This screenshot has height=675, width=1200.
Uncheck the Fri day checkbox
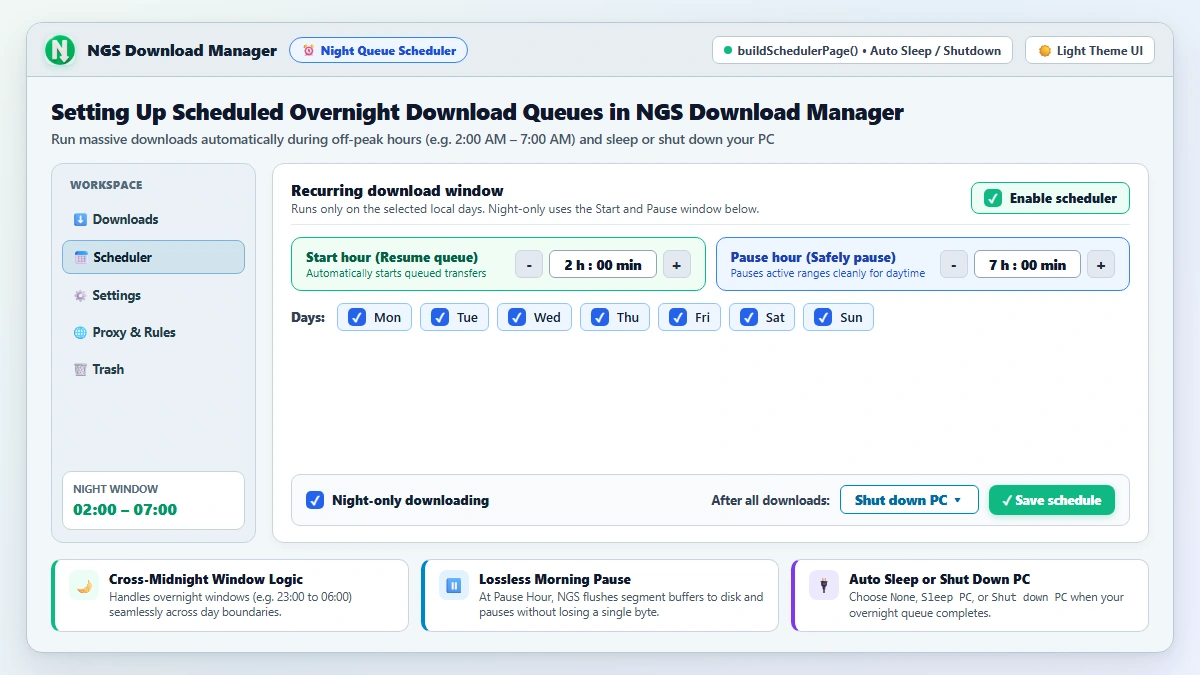pyautogui.click(x=678, y=317)
